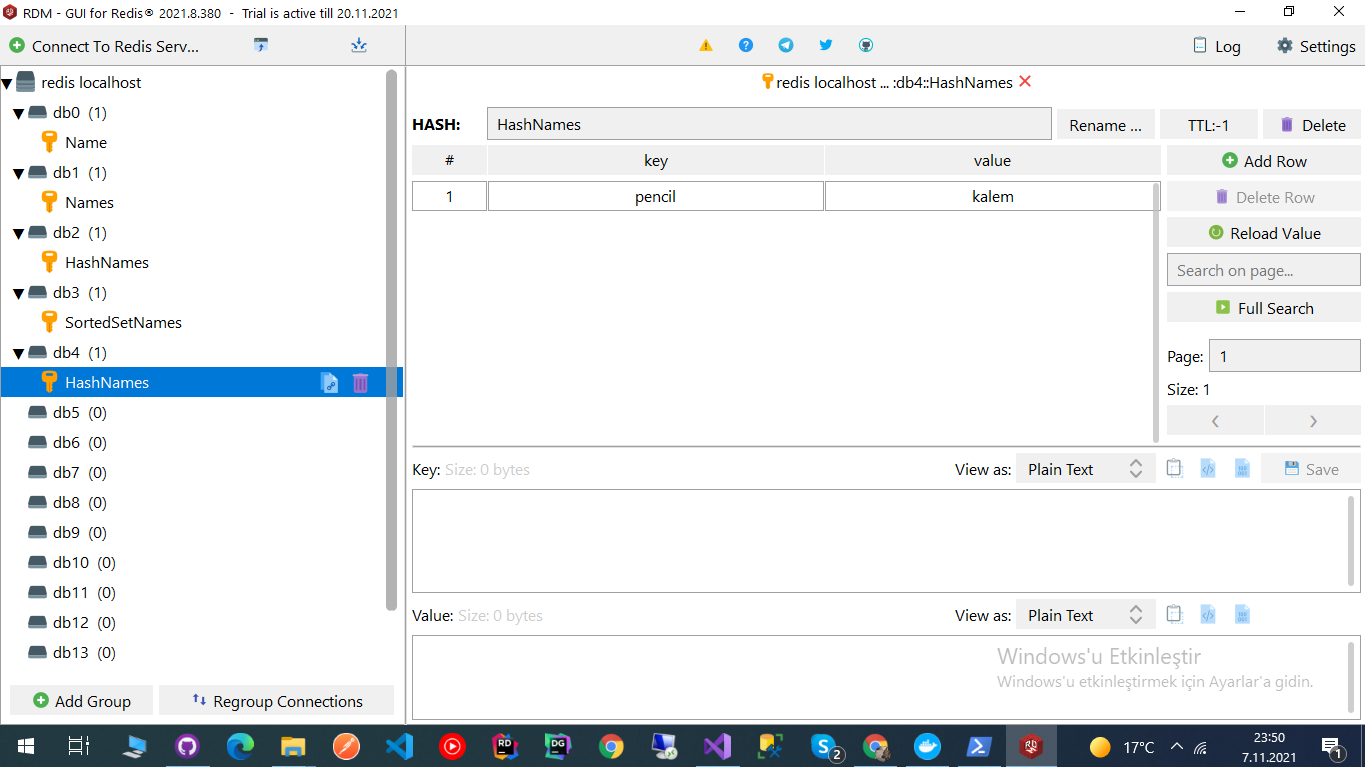Open Docker Desktop from the Windows taskbar
Screen dimensions: 1365x767
pyautogui.click(x=928, y=747)
